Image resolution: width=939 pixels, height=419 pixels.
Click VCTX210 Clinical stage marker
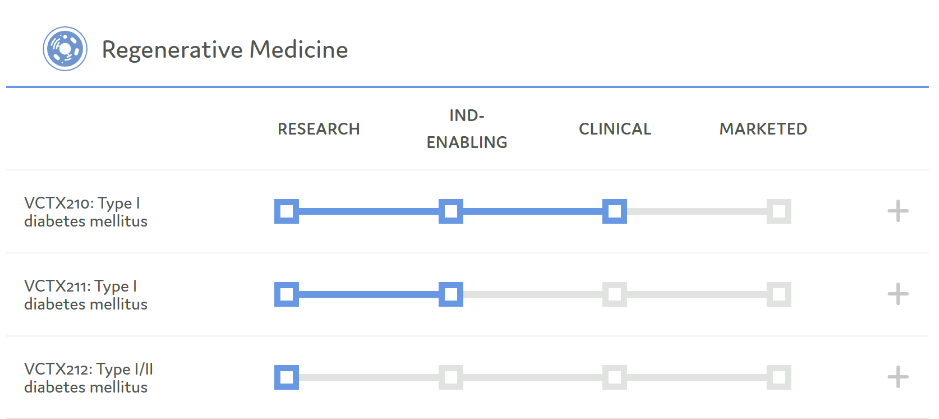(x=615, y=211)
